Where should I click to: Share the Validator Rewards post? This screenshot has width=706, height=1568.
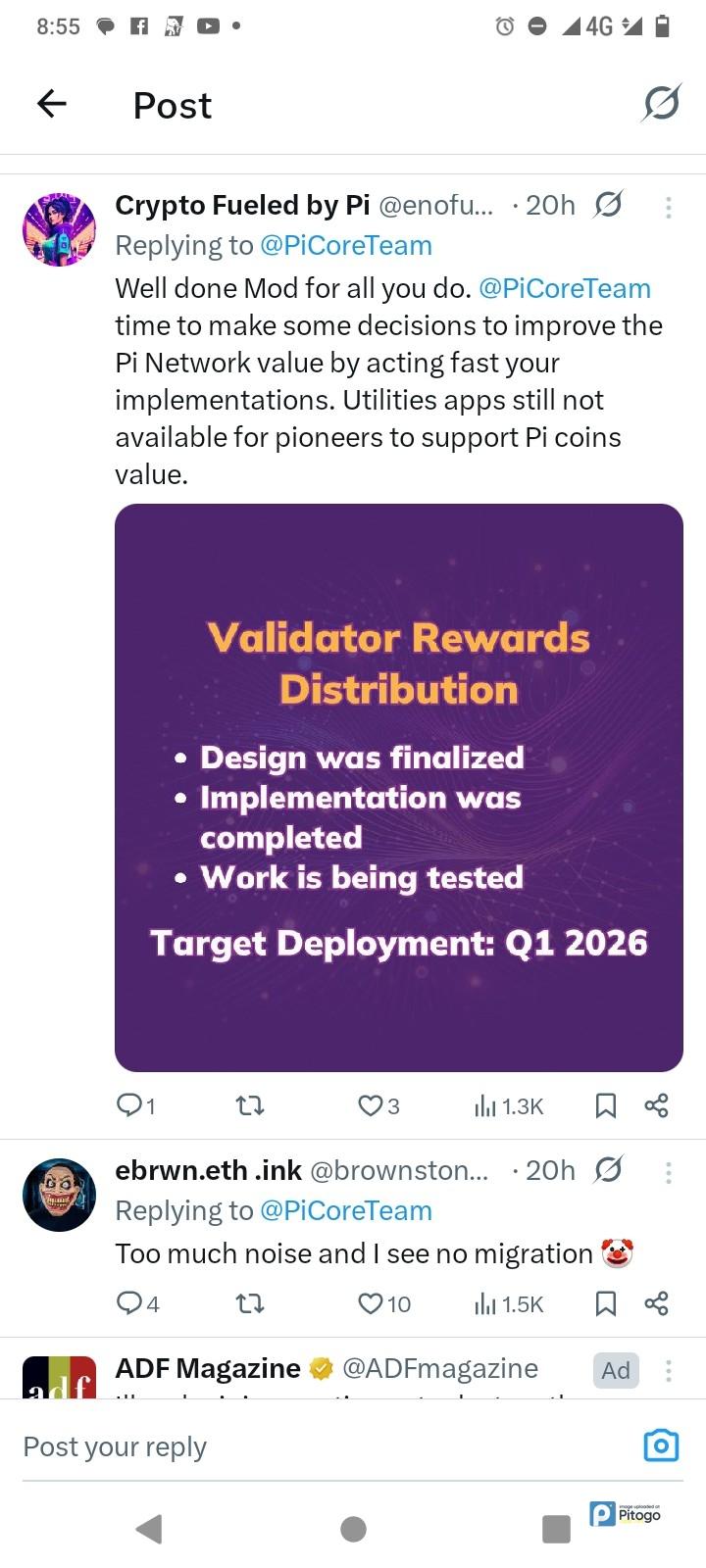pos(656,1105)
